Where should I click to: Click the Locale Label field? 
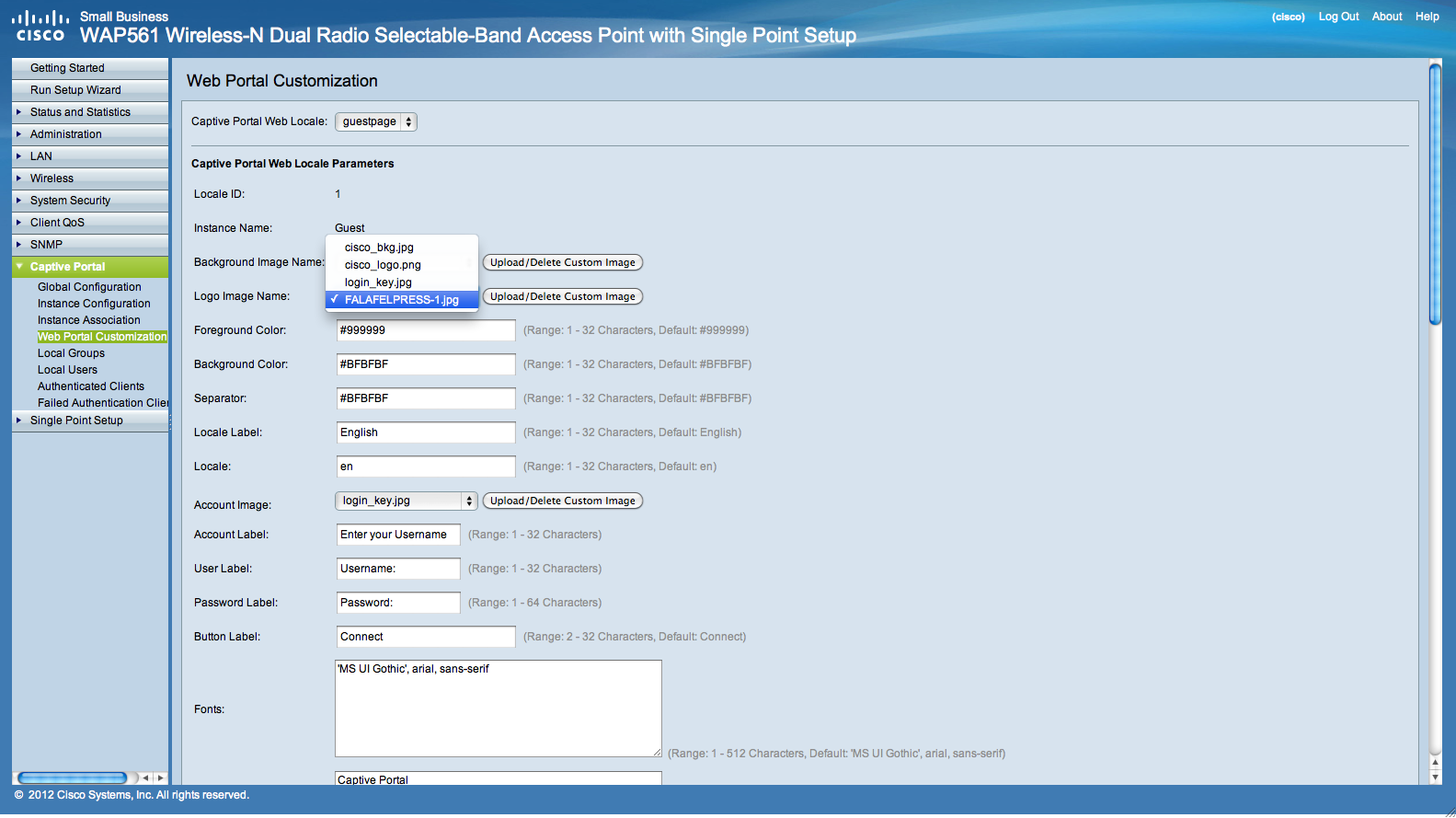coord(426,432)
